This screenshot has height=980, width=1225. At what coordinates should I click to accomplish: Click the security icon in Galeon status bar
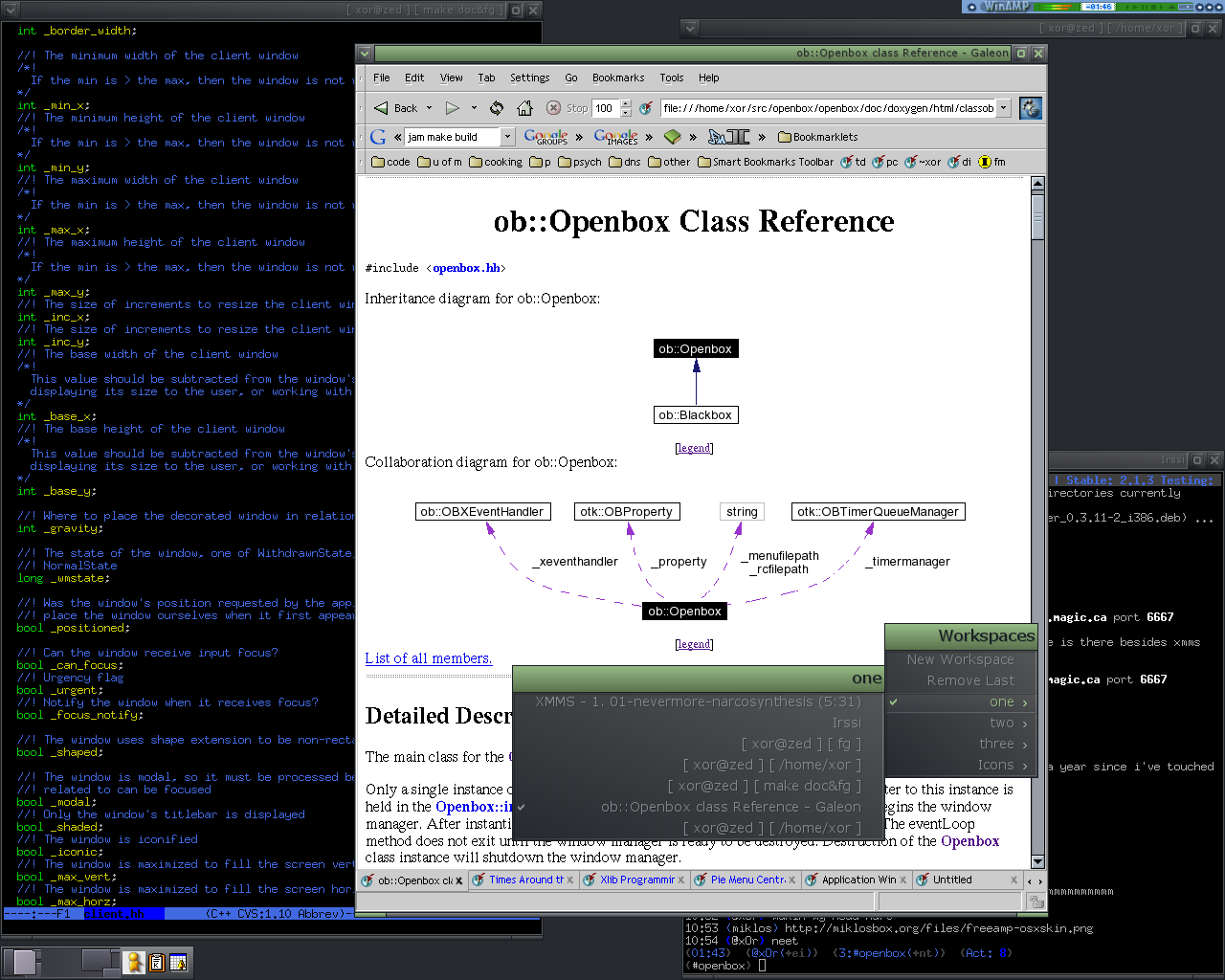coord(1036,902)
